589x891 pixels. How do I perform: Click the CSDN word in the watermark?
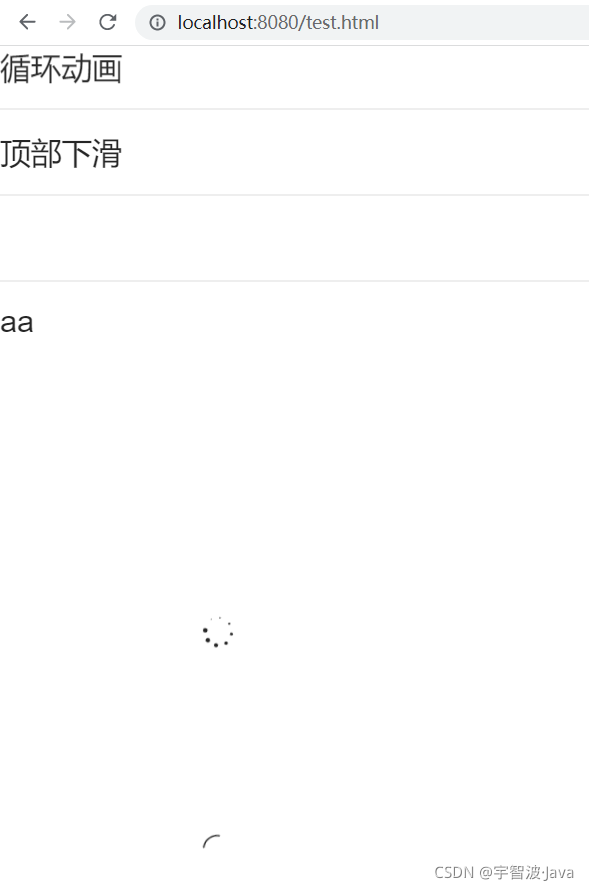pyautogui.click(x=454, y=872)
